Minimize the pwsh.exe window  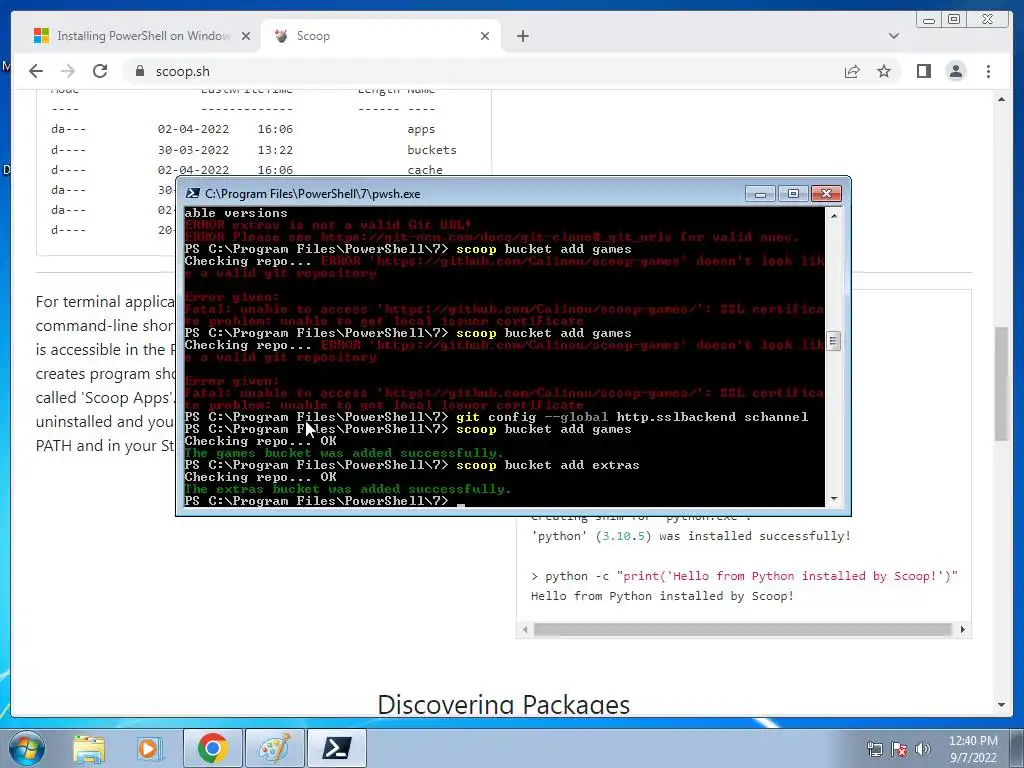(x=760, y=194)
